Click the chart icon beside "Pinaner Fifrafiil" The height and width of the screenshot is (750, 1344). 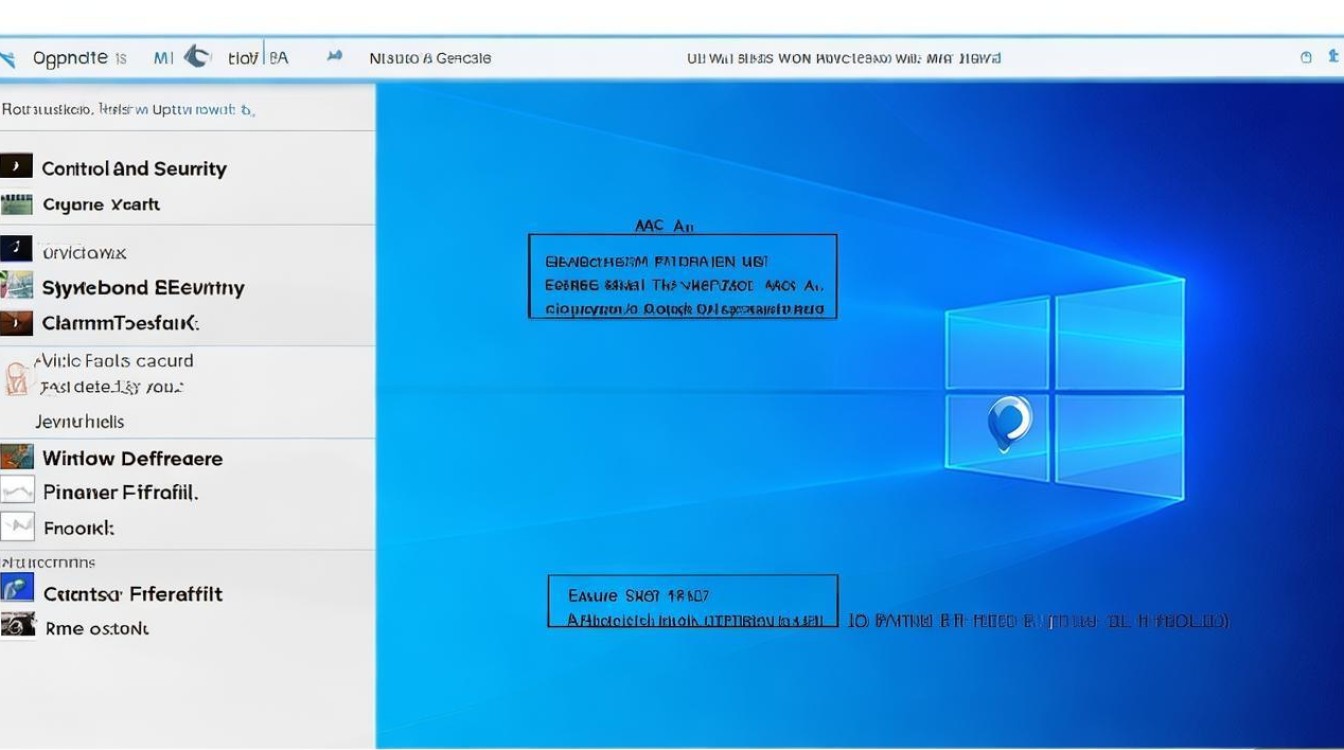(16, 491)
